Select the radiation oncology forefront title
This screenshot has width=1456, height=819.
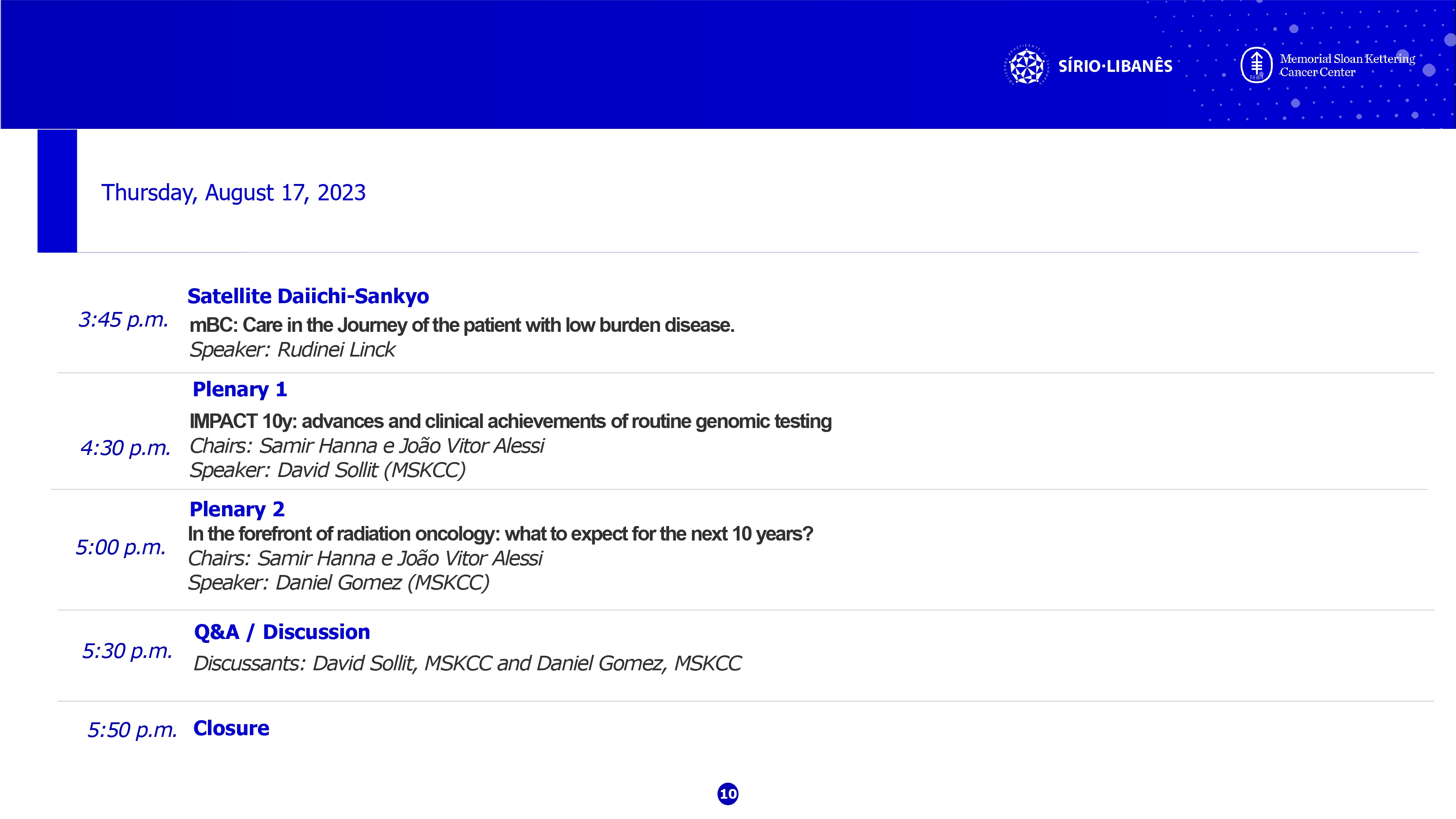pyautogui.click(x=500, y=534)
